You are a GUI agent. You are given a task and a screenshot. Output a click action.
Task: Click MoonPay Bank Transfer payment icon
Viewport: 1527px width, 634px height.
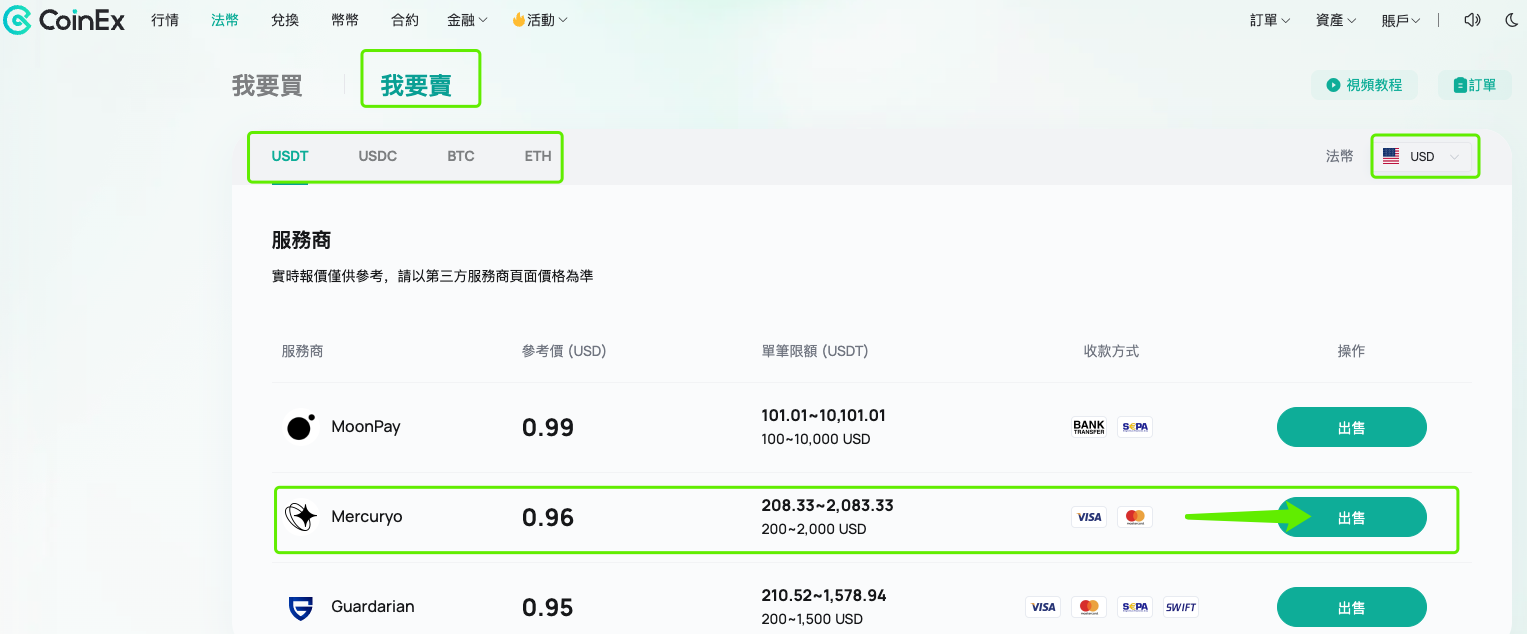1089,427
